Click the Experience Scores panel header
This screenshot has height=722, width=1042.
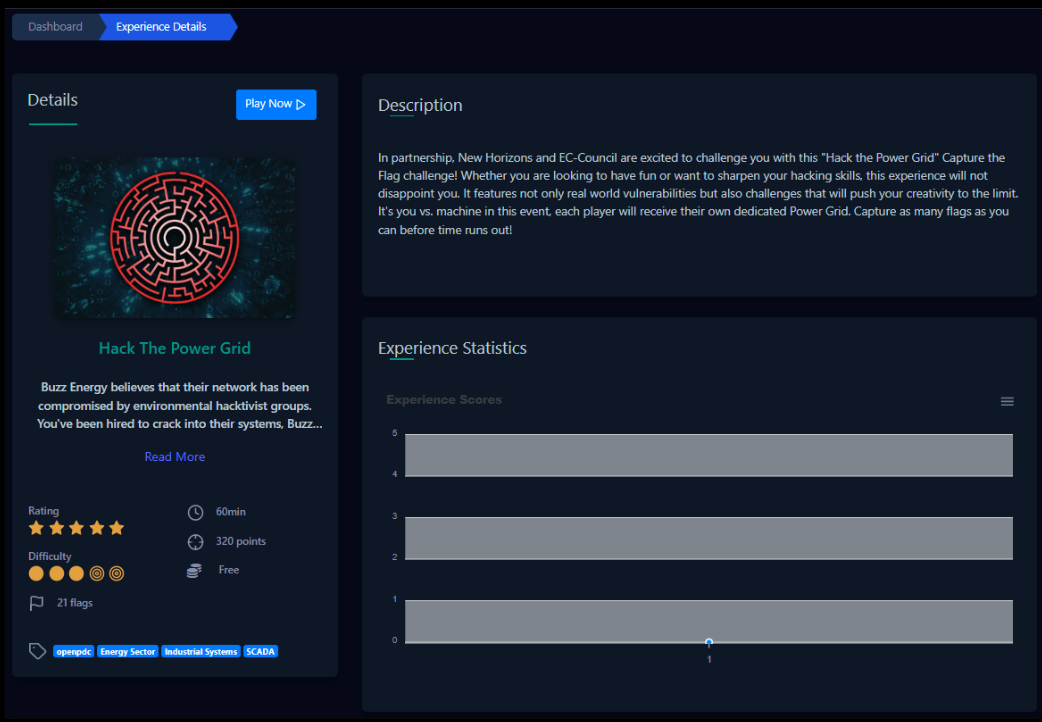point(444,399)
